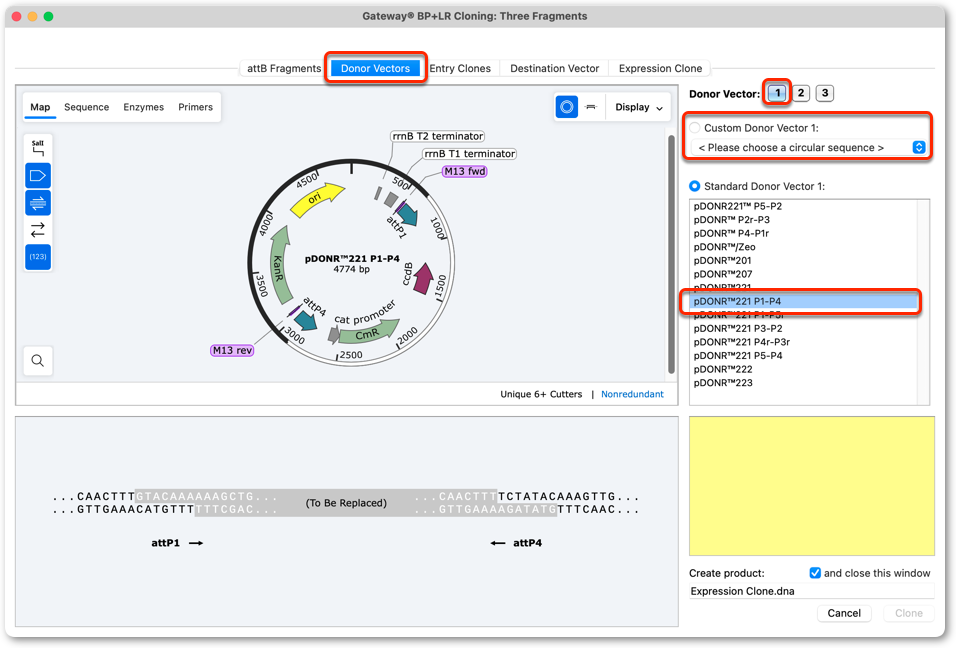956x648 pixels.
Task: Click the swap arrows flip icon
Action: (38, 230)
